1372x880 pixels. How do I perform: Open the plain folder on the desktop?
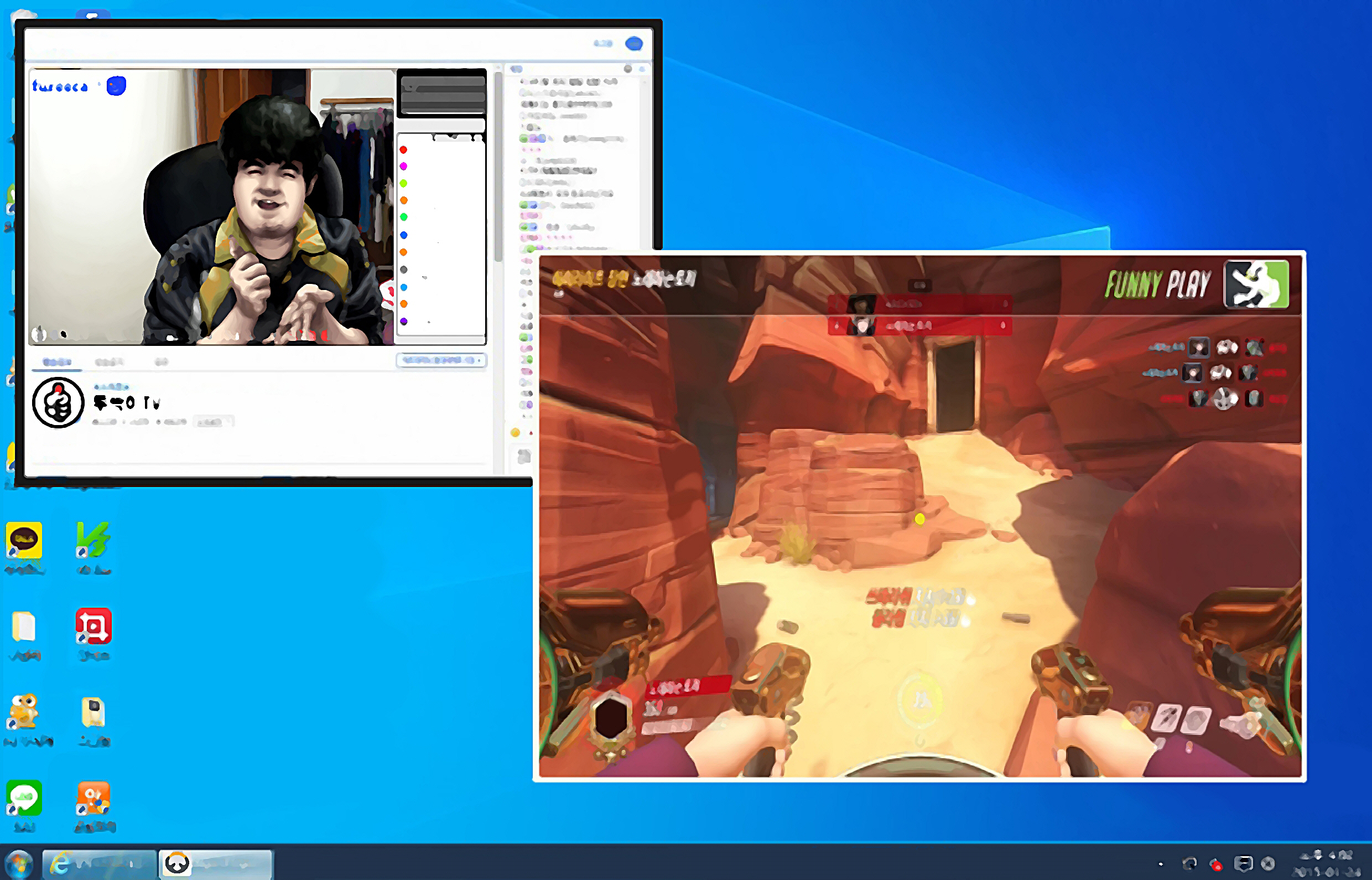pos(24,627)
